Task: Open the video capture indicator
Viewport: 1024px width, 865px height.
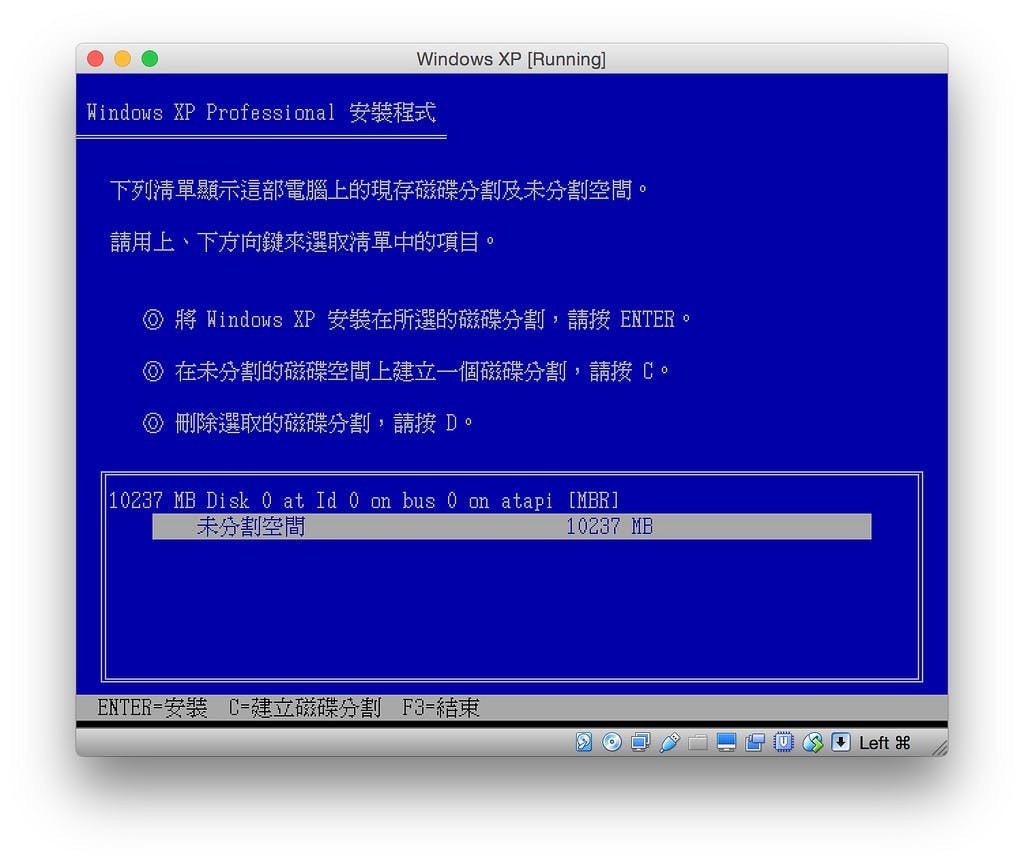Action: [755, 742]
